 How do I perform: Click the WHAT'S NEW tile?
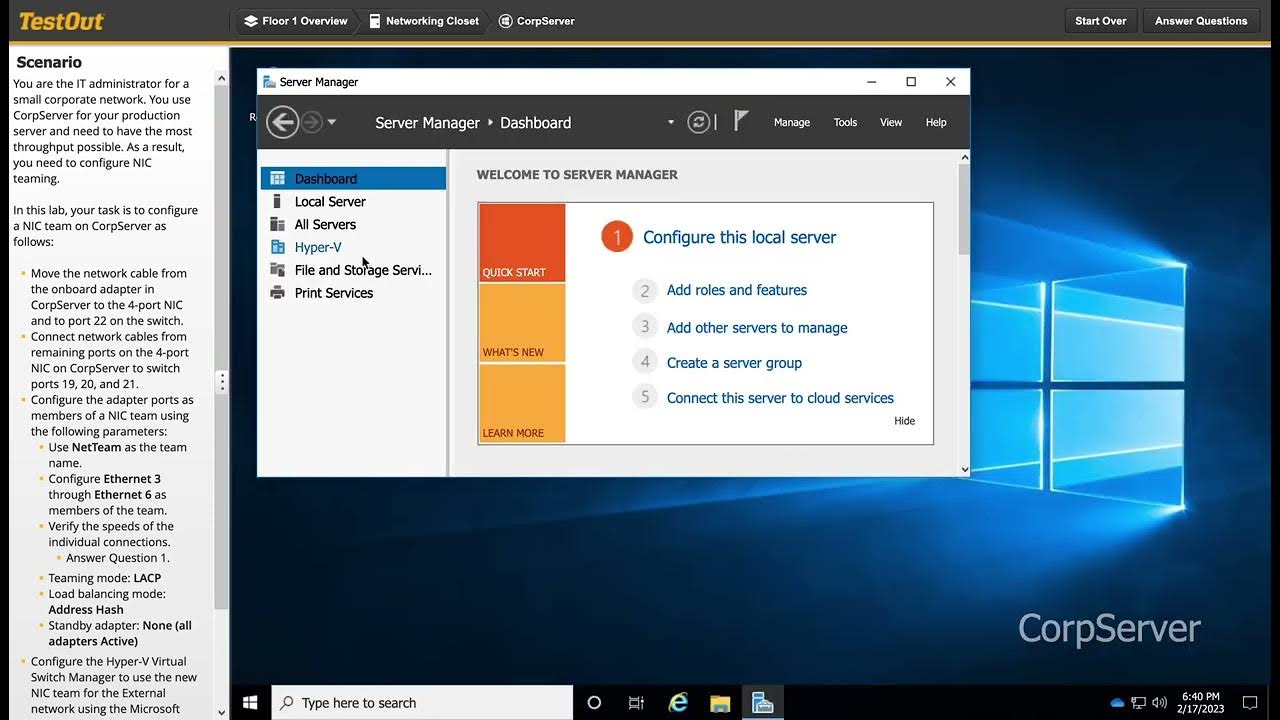pos(522,323)
